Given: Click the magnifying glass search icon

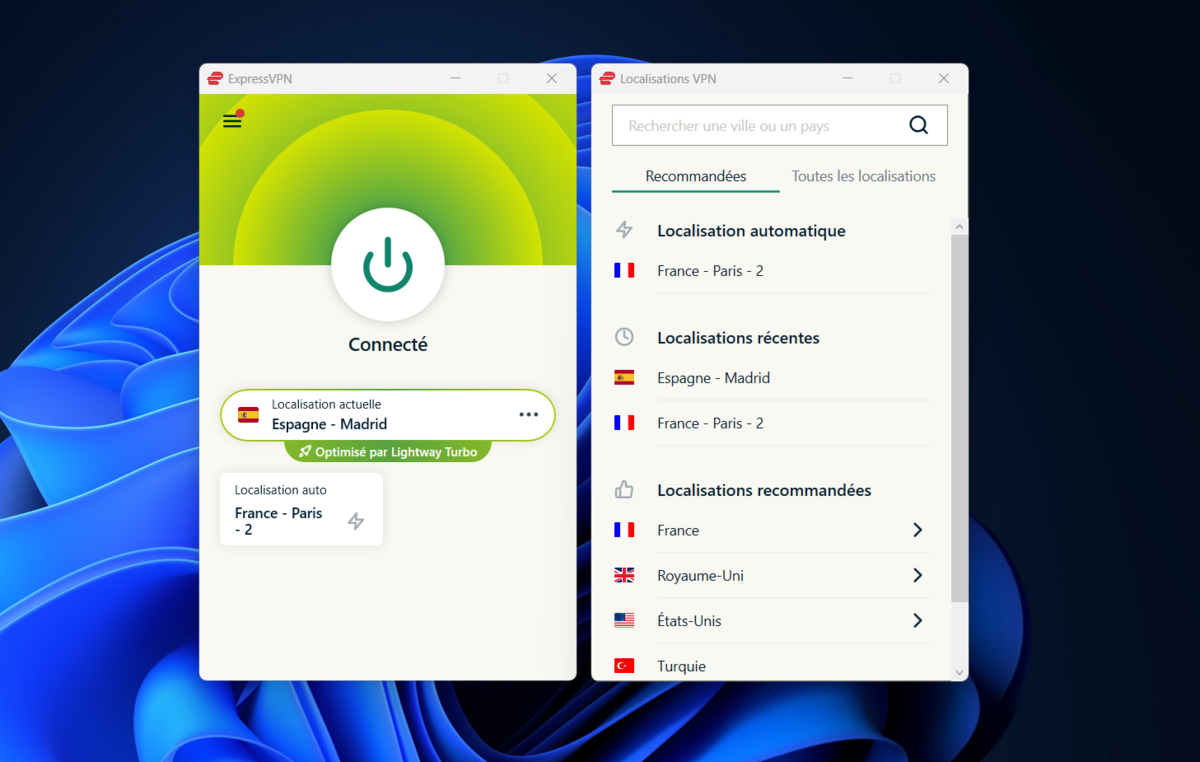Looking at the screenshot, I should point(918,125).
